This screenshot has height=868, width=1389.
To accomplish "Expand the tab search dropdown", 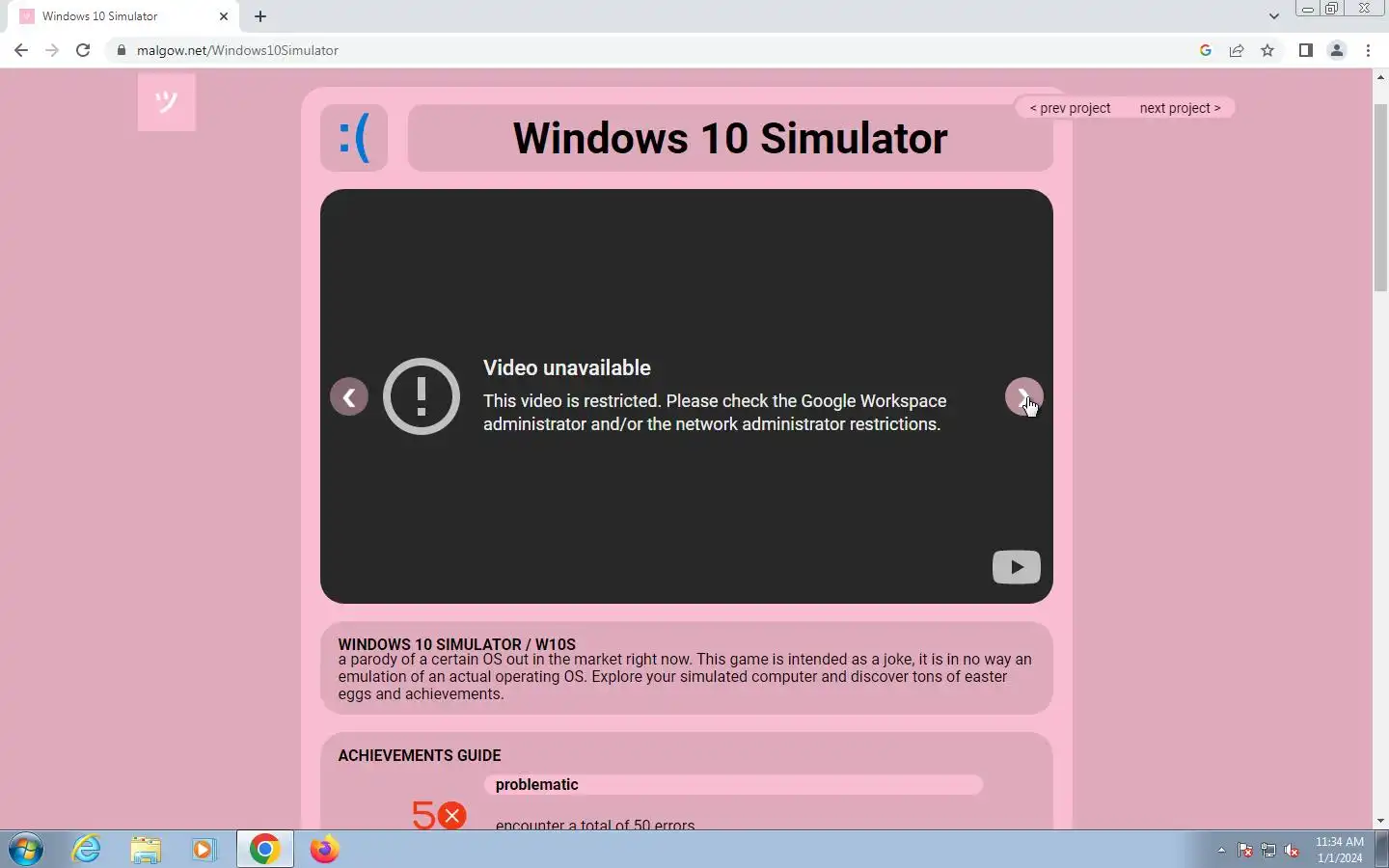I will coord(1274,16).
